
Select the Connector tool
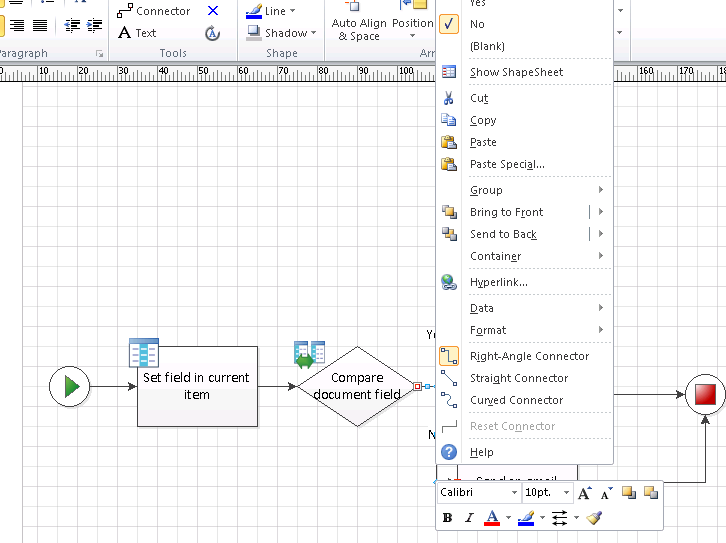(x=153, y=11)
